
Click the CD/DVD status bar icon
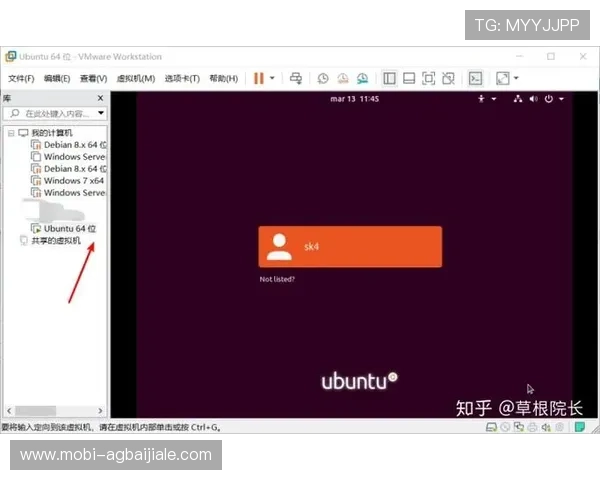pyautogui.click(x=505, y=427)
